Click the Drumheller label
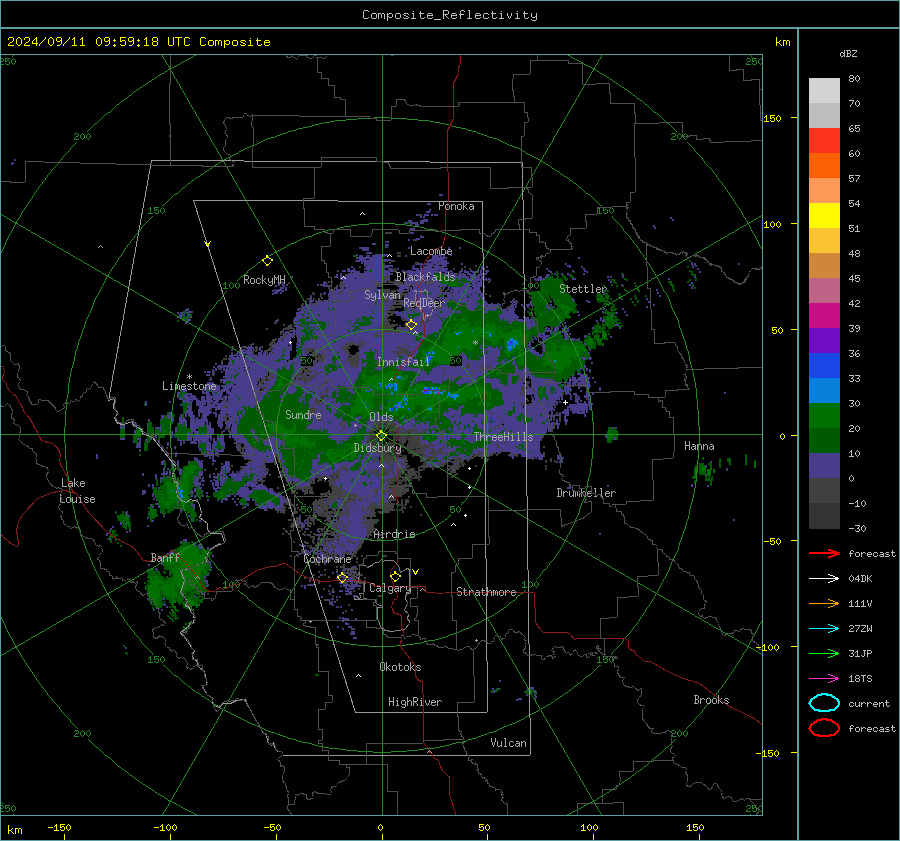Image resolution: width=900 pixels, height=841 pixels. pyautogui.click(x=586, y=493)
